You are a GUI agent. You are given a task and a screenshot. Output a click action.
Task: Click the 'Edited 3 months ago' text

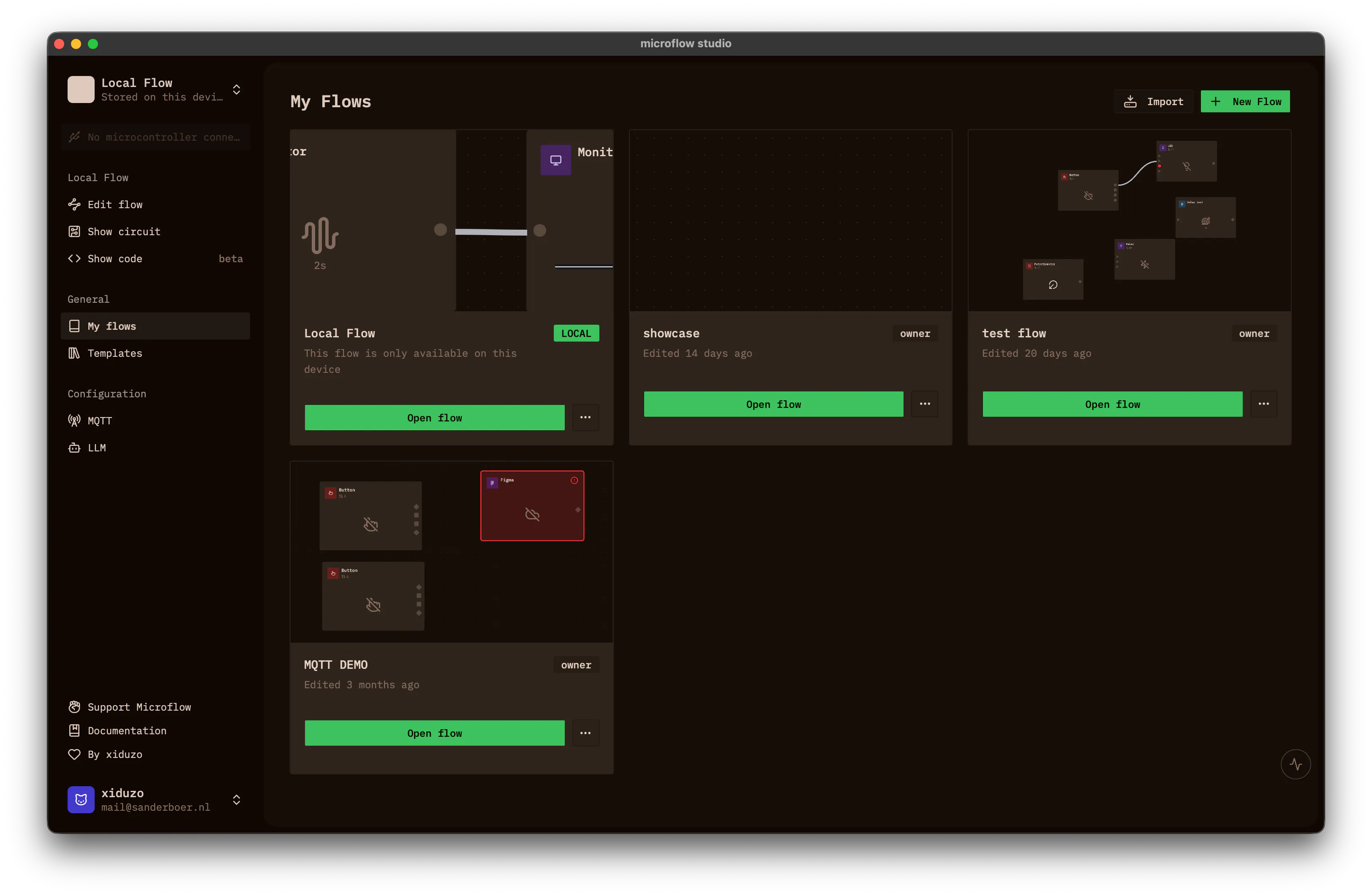click(x=362, y=684)
